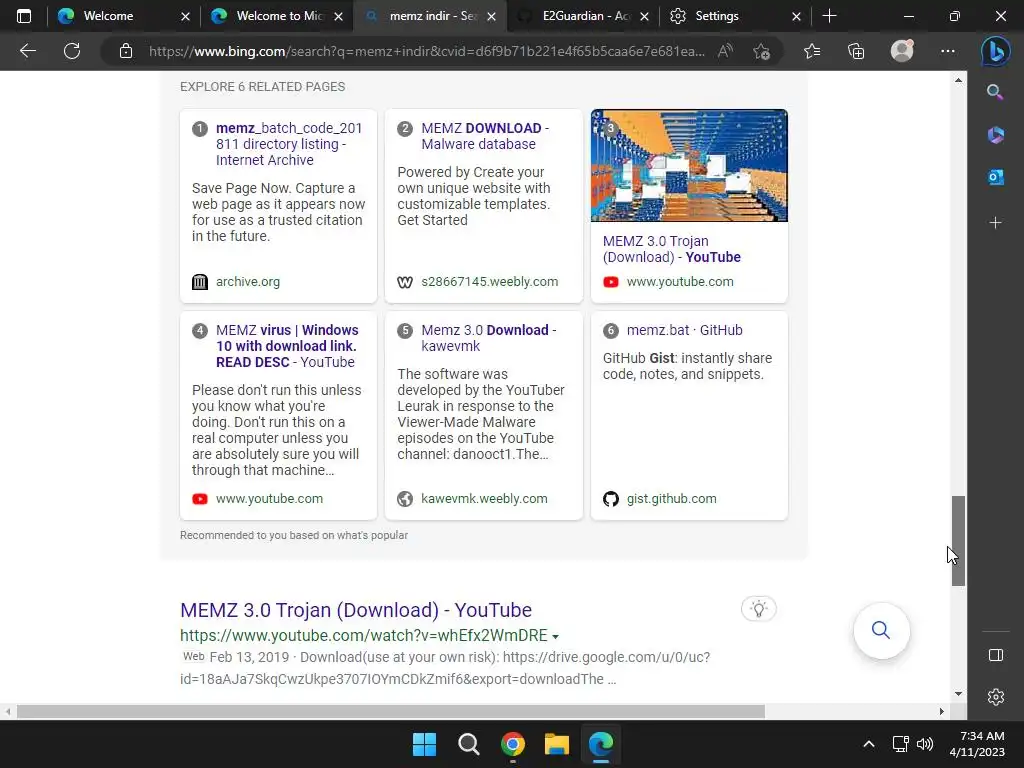Open the Favorites list icon
1024x768 pixels.
pos(812,51)
